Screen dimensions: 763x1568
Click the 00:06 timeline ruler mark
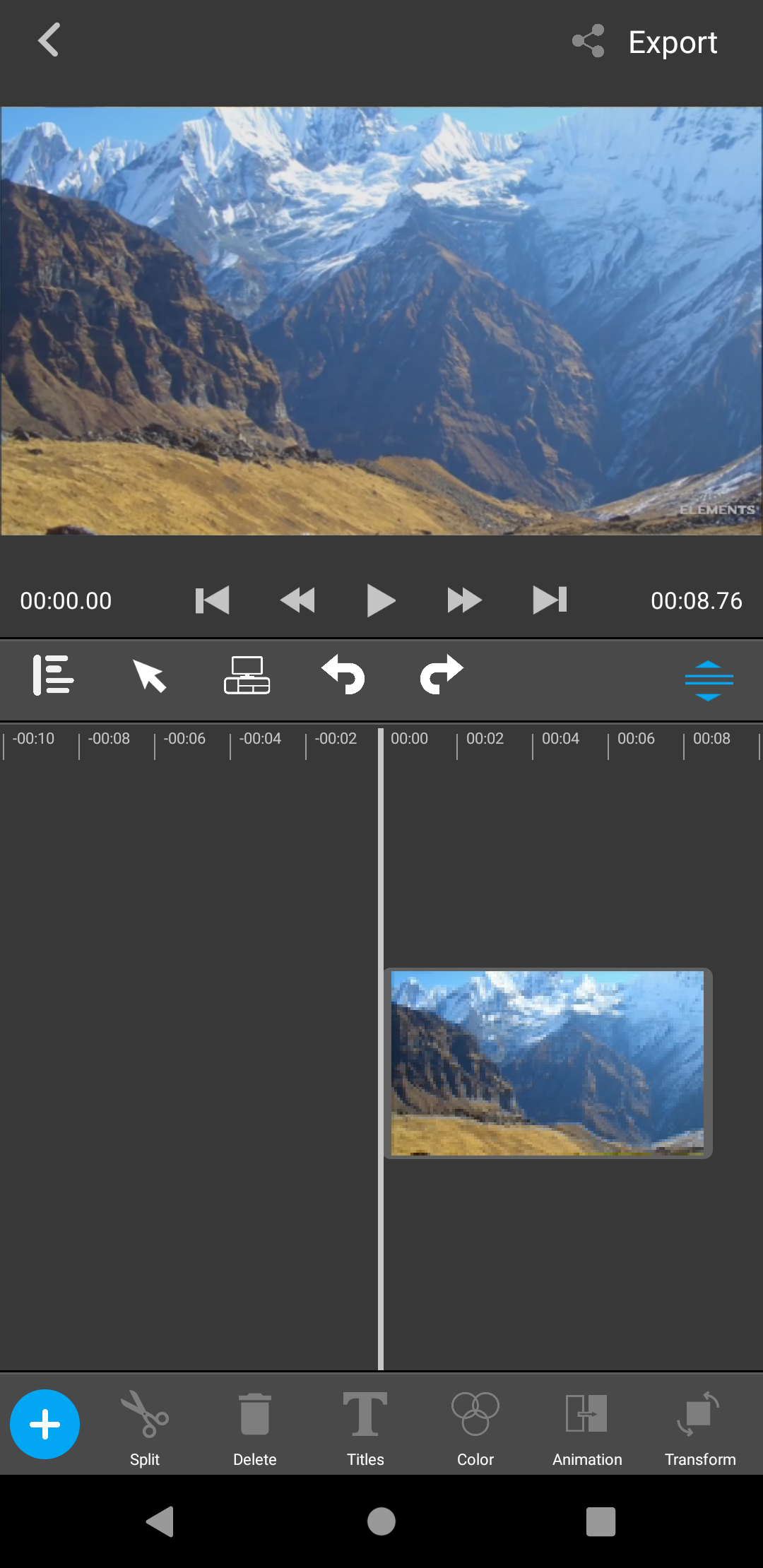(x=636, y=739)
